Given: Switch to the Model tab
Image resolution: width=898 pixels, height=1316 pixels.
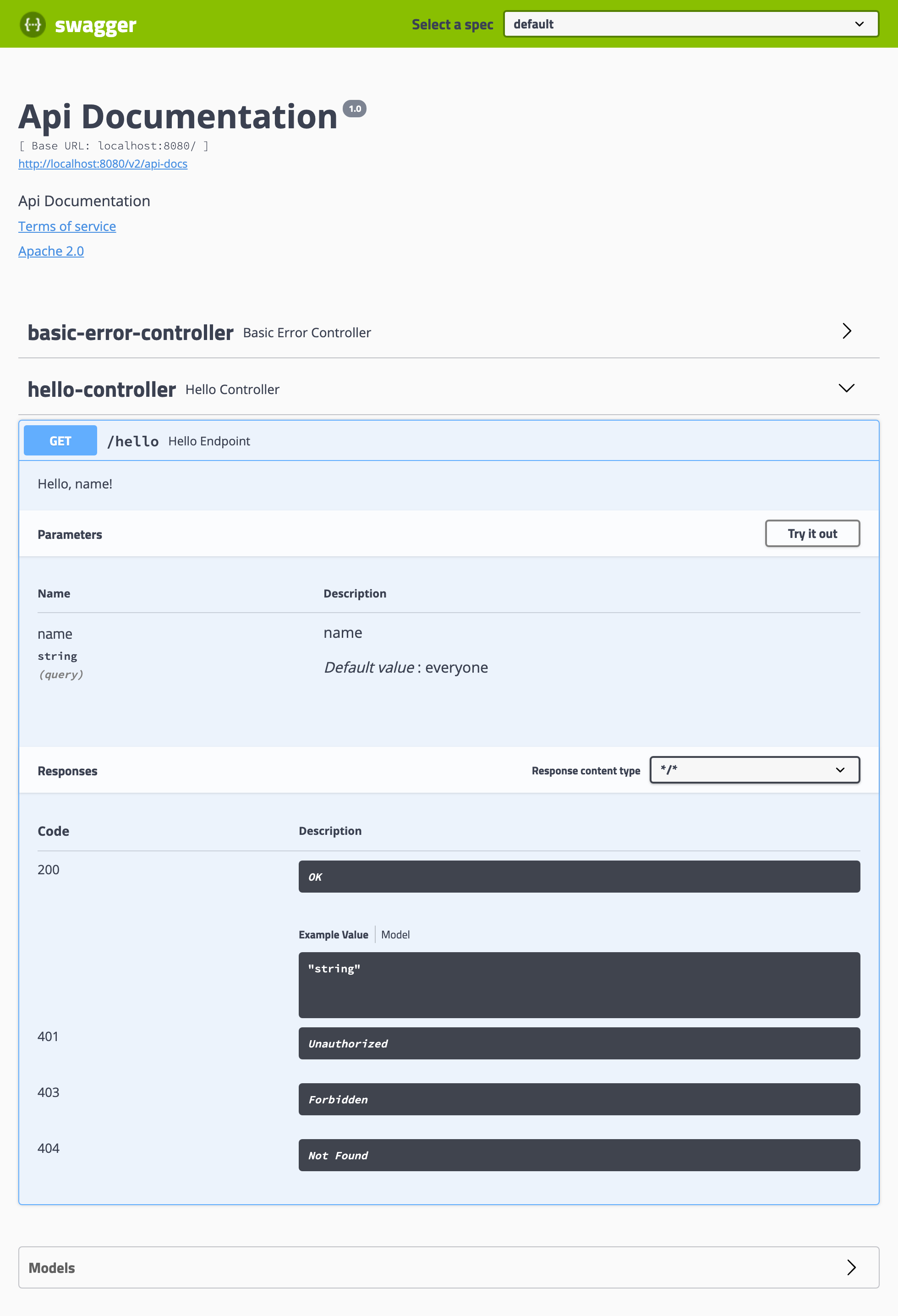Looking at the screenshot, I should point(395,935).
